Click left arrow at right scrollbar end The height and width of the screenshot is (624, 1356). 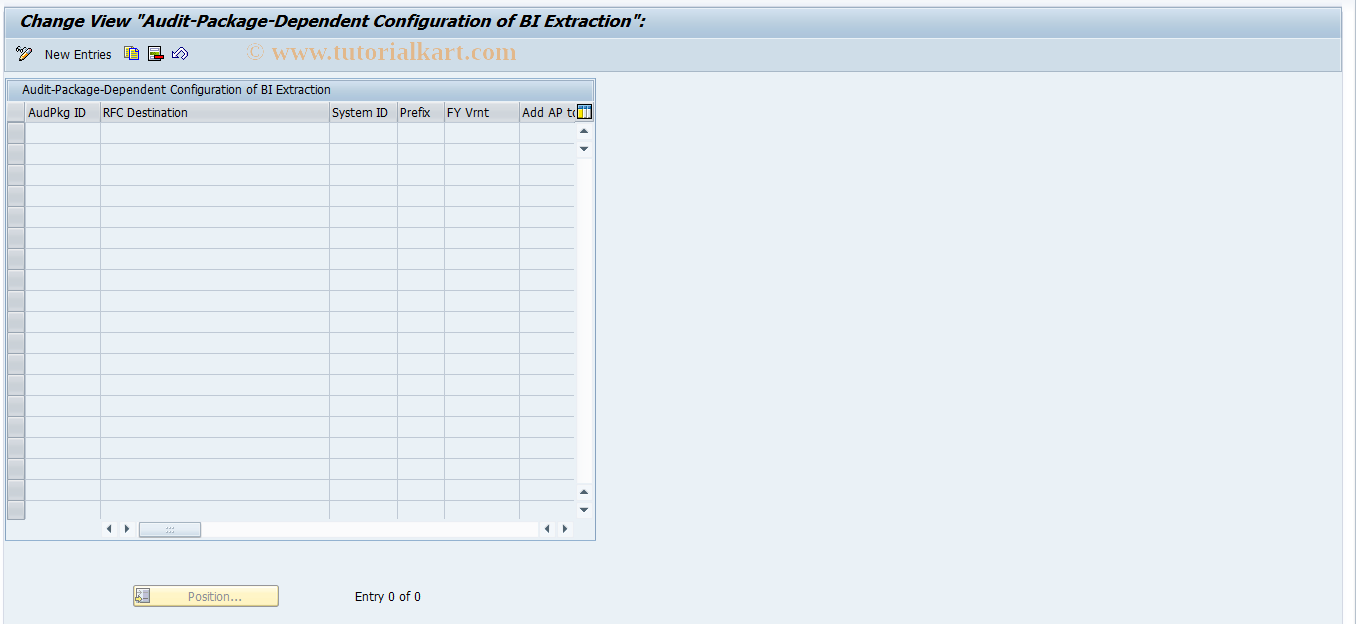[547, 529]
